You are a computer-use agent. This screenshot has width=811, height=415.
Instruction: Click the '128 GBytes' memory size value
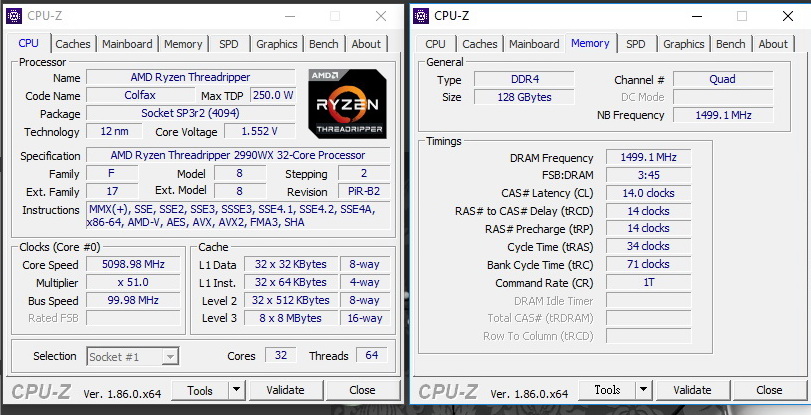point(524,97)
